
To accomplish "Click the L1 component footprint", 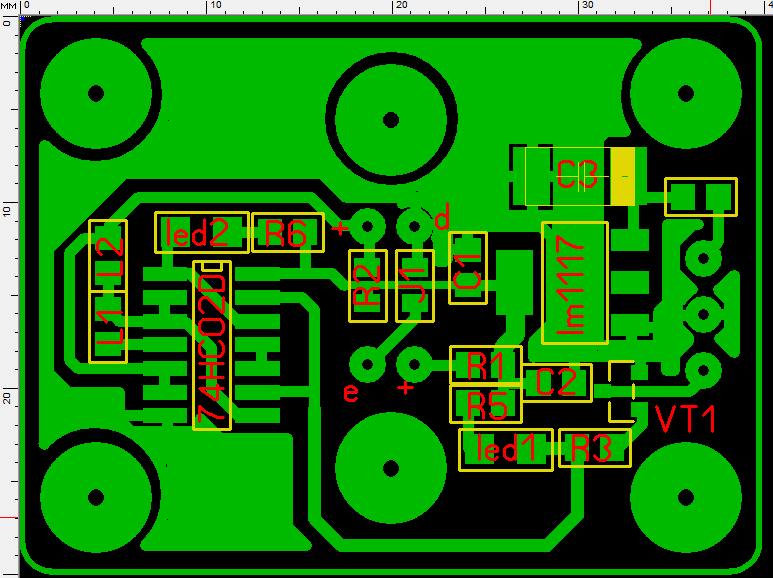I will pyautogui.click(x=109, y=327).
